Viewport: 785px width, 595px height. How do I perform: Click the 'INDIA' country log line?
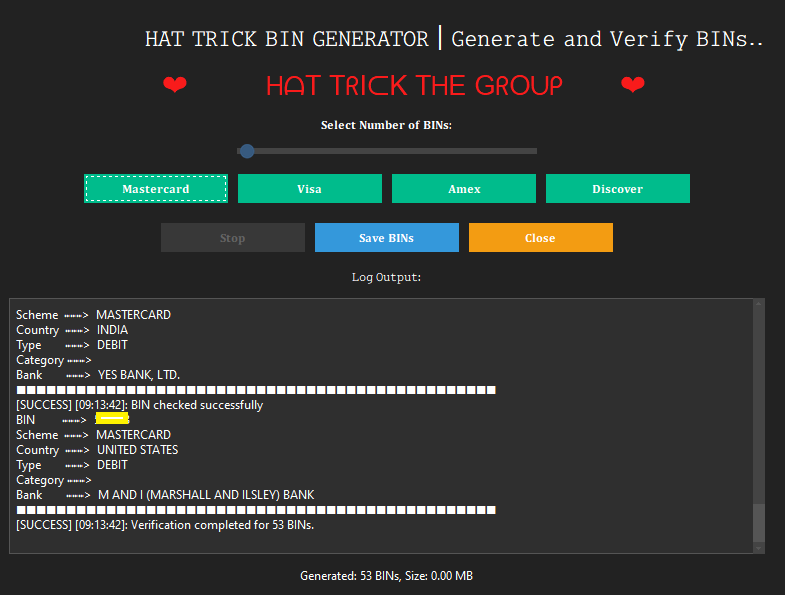pyautogui.click(x=72, y=330)
